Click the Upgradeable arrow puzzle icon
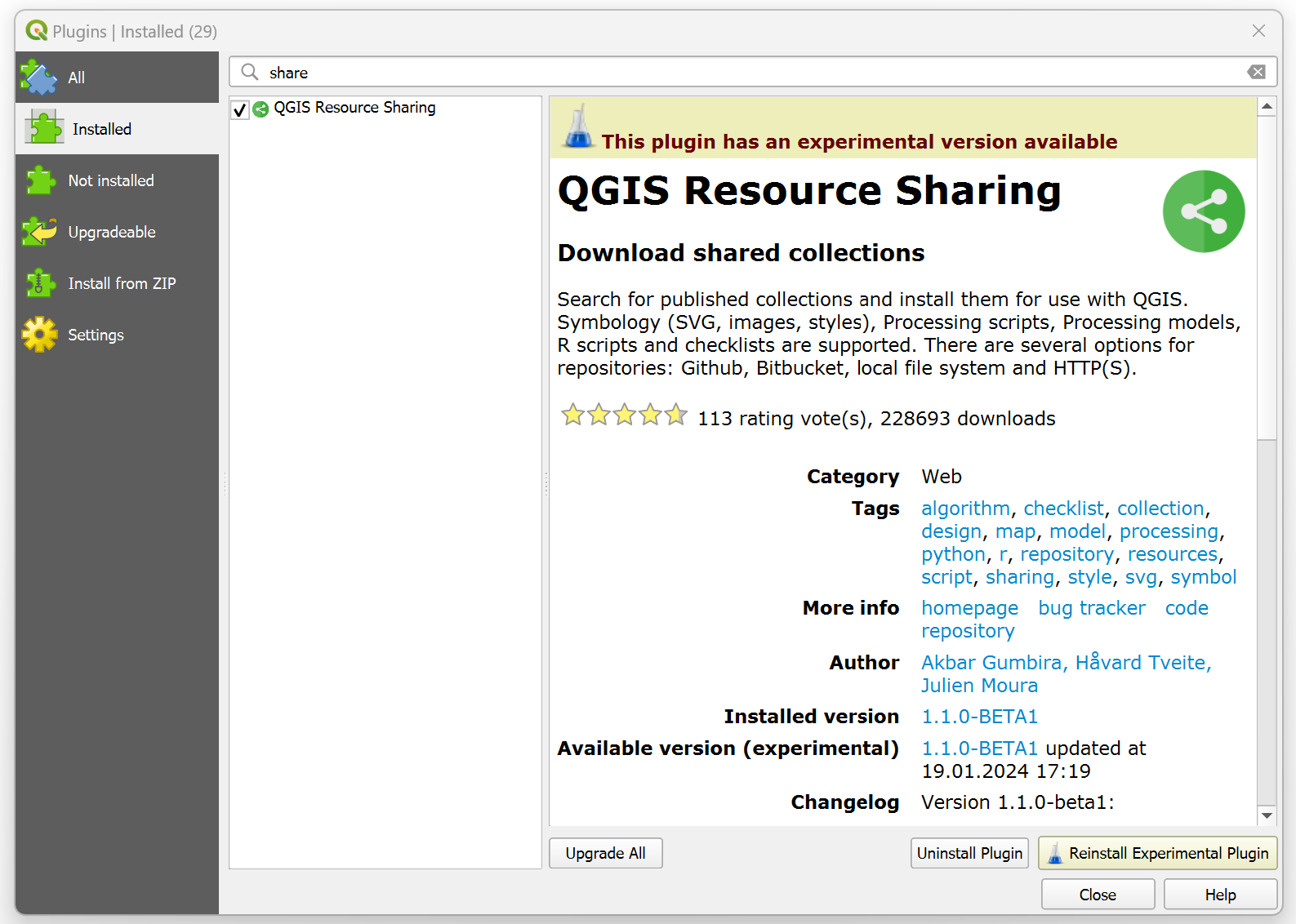 click(x=39, y=232)
